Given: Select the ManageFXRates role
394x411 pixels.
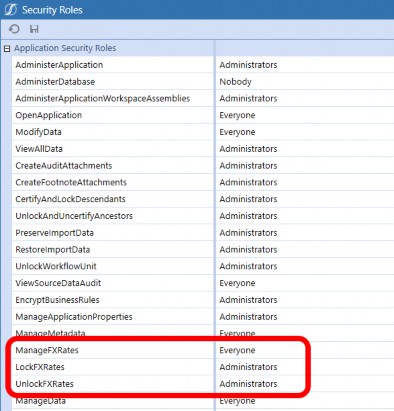Looking at the screenshot, I should pyautogui.click(x=47, y=350).
